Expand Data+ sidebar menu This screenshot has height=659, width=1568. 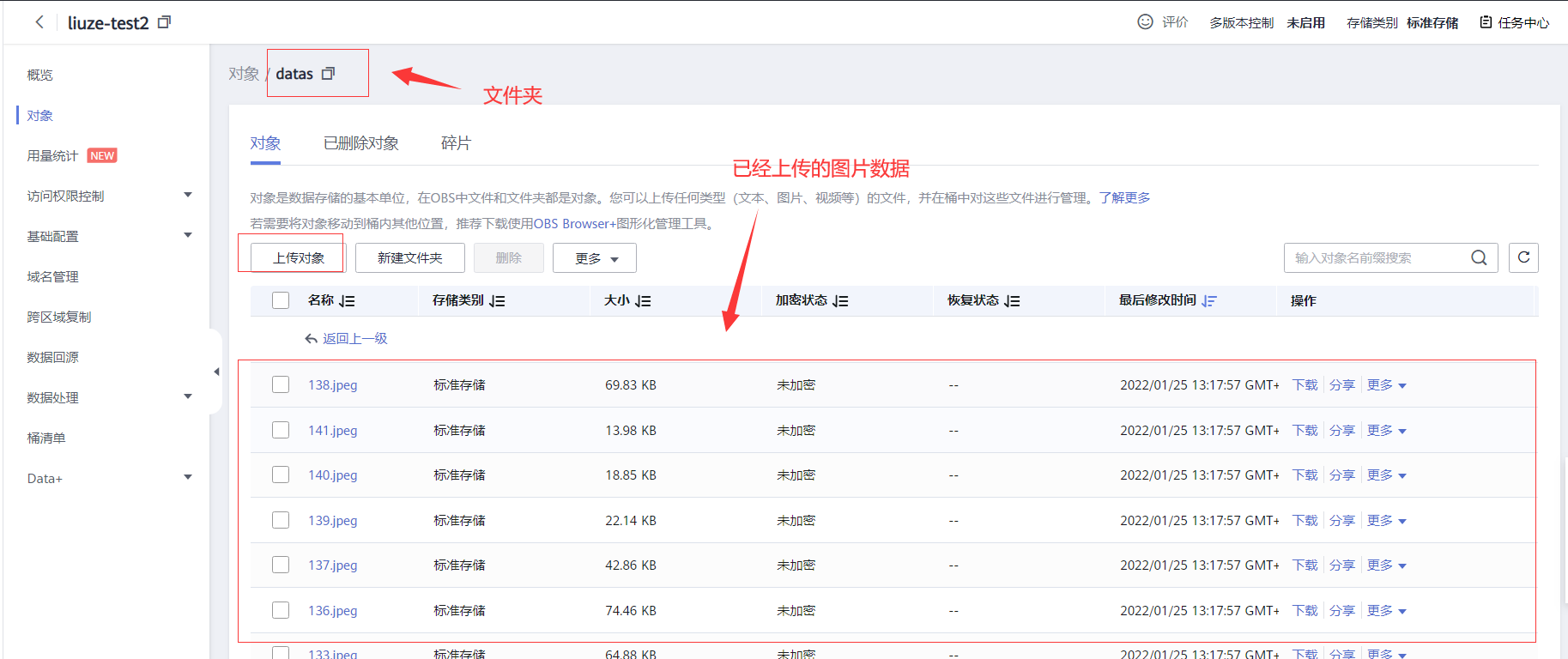188,477
